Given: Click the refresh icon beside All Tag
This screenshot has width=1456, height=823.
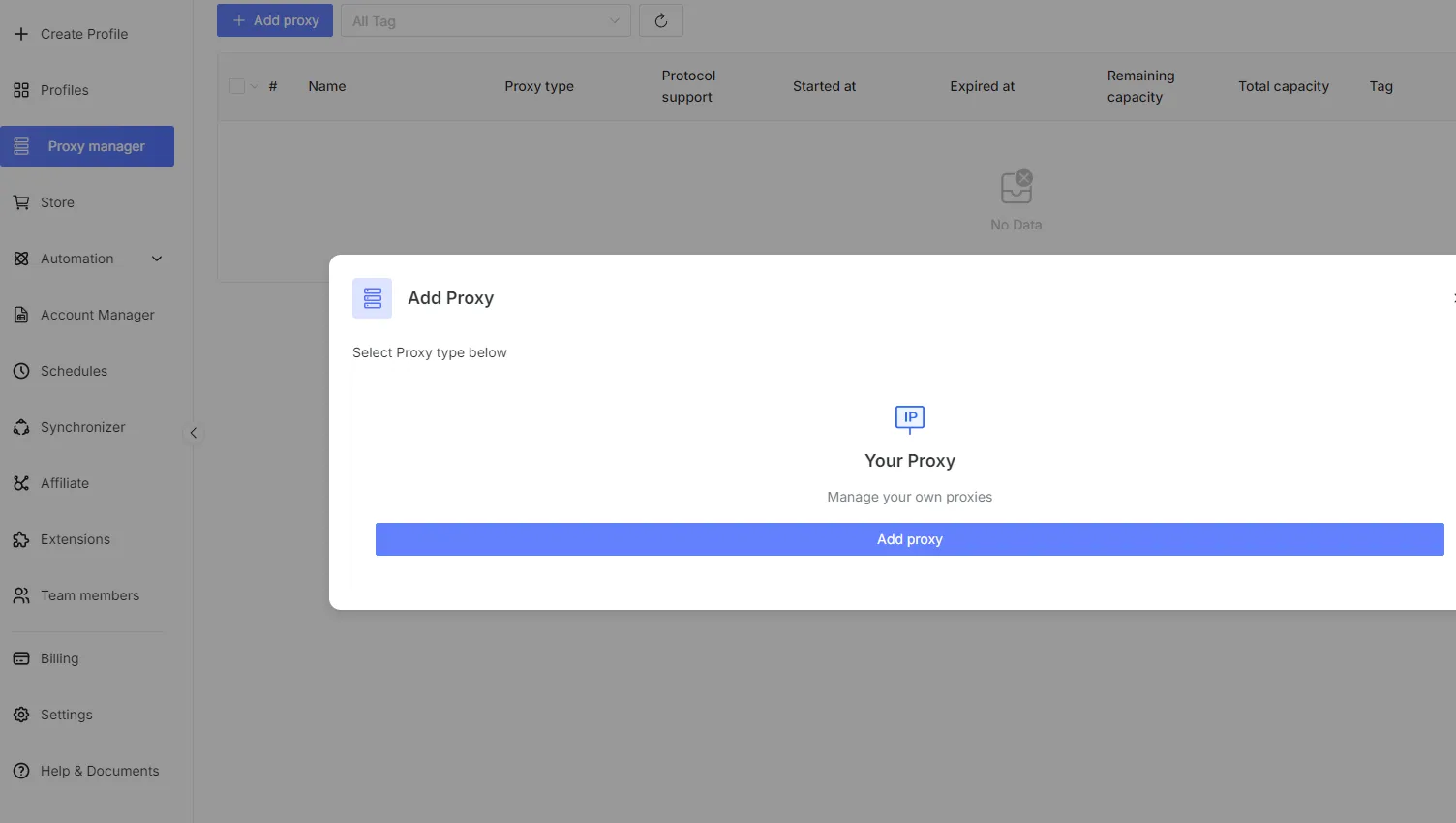Looking at the screenshot, I should click(x=661, y=20).
